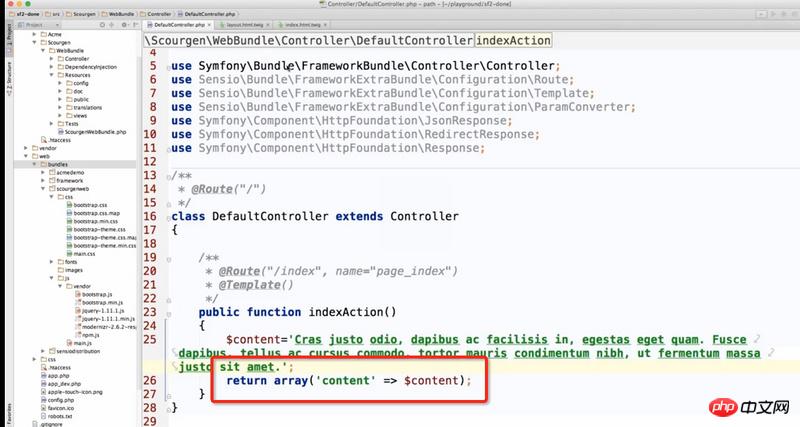Open run configuration dropdown in toolbar

point(762,14)
